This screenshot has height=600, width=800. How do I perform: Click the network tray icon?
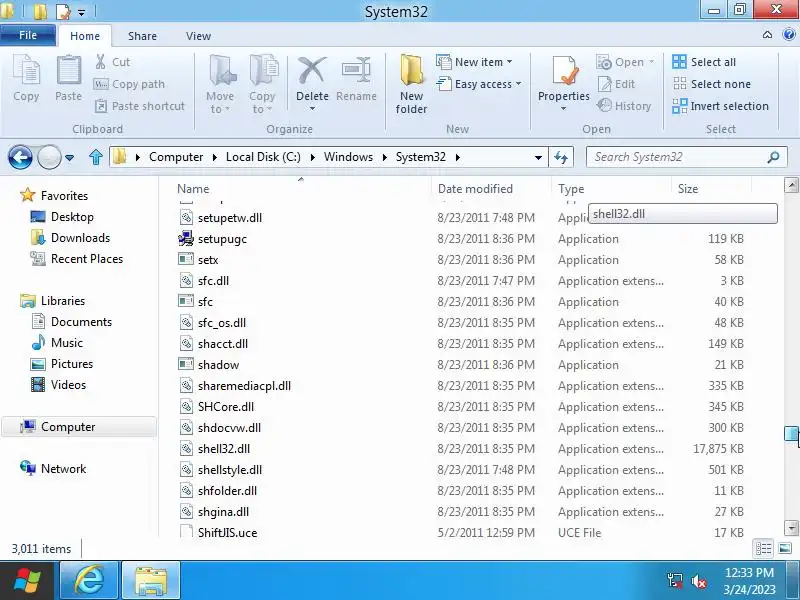(x=674, y=581)
